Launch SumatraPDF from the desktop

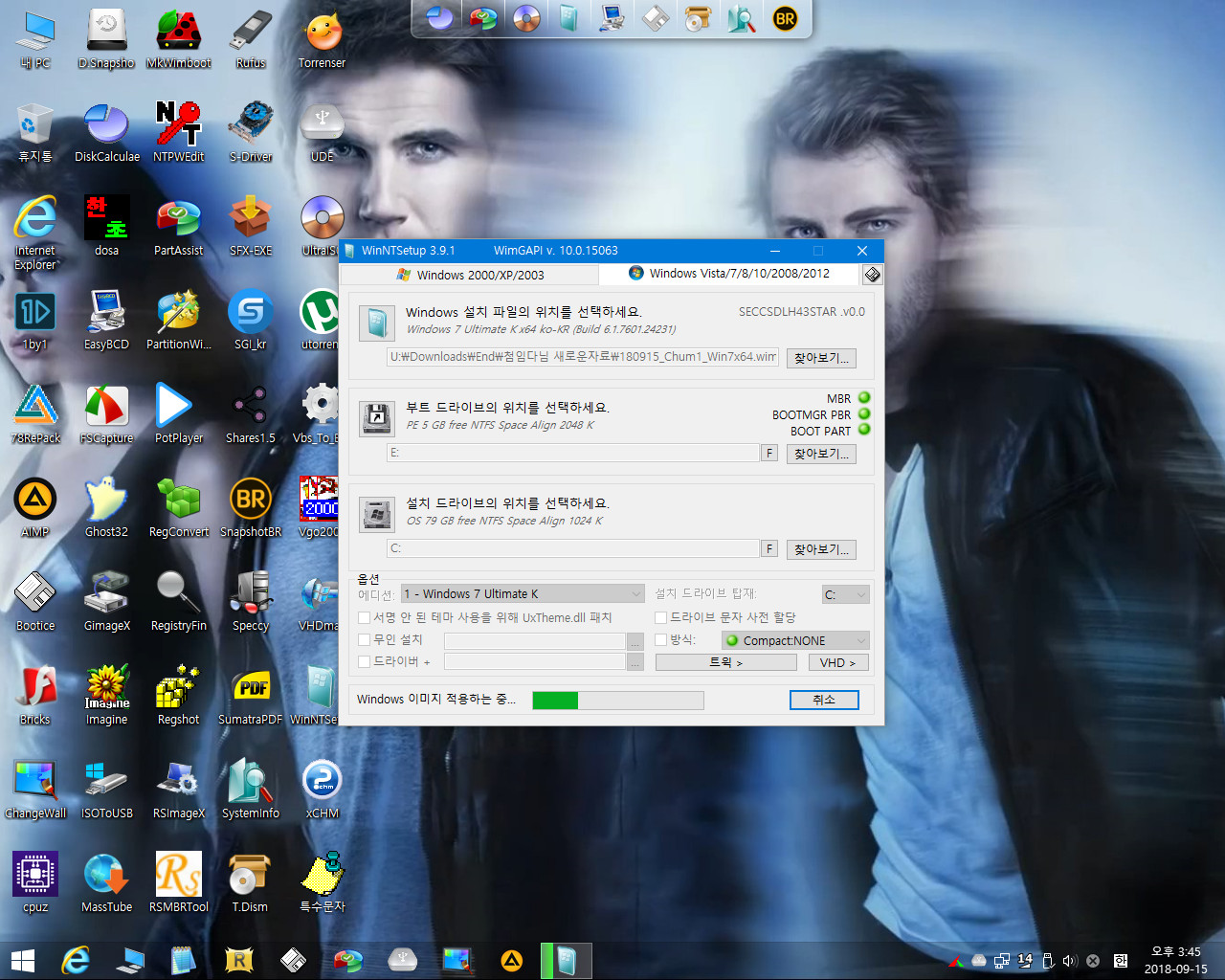click(x=251, y=695)
